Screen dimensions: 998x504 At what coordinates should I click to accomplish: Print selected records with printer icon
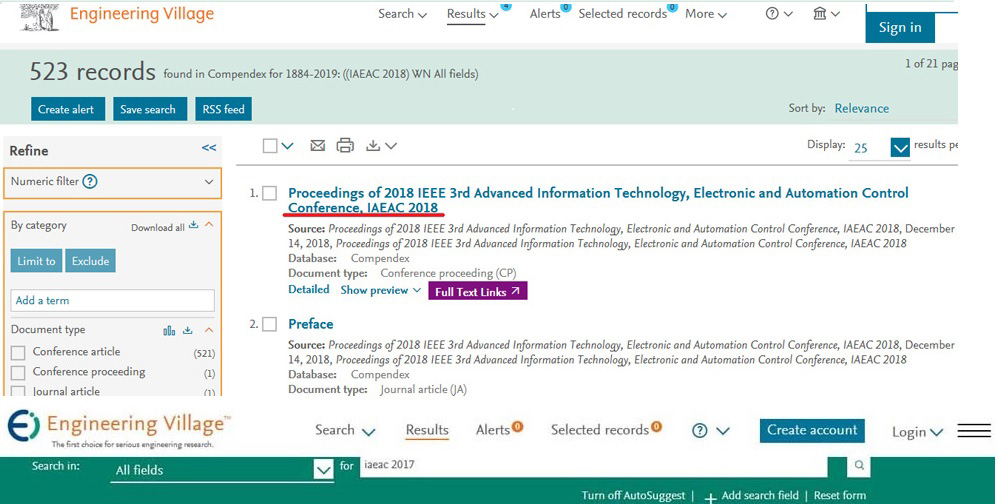(345, 146)
